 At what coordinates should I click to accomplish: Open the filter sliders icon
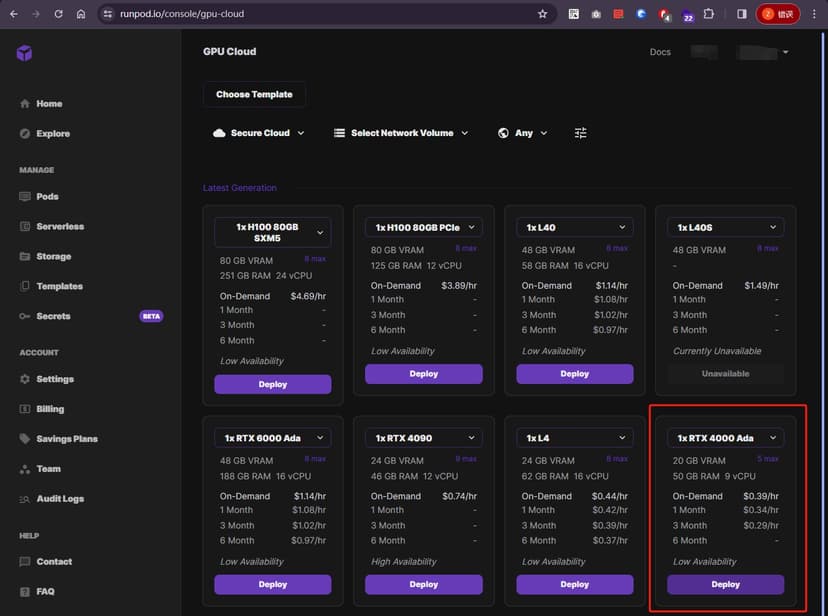pyautogui.click(x=581, y=133)
